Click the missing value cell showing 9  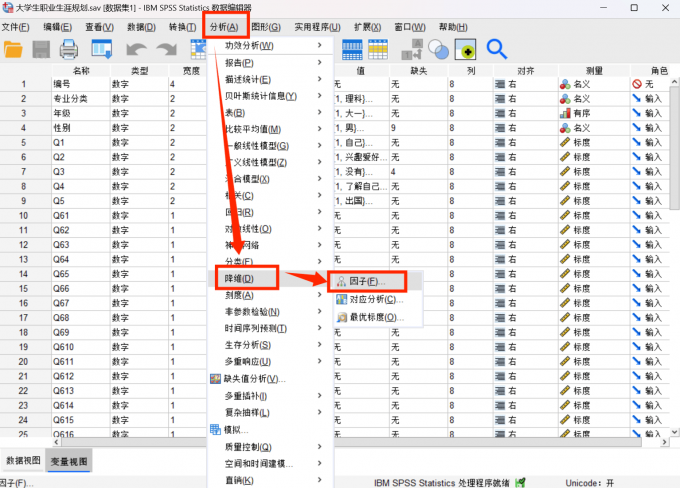(x=418, y=128)
